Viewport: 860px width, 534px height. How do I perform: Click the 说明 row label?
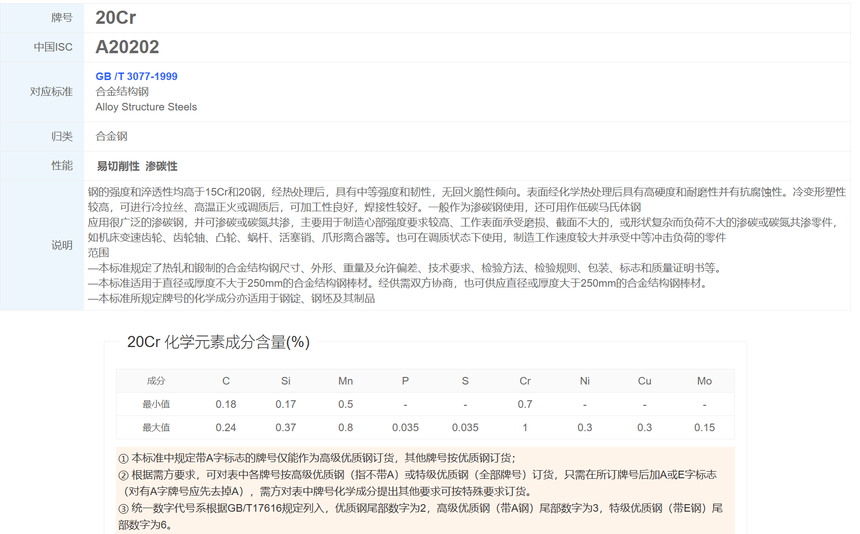[62, 245]
